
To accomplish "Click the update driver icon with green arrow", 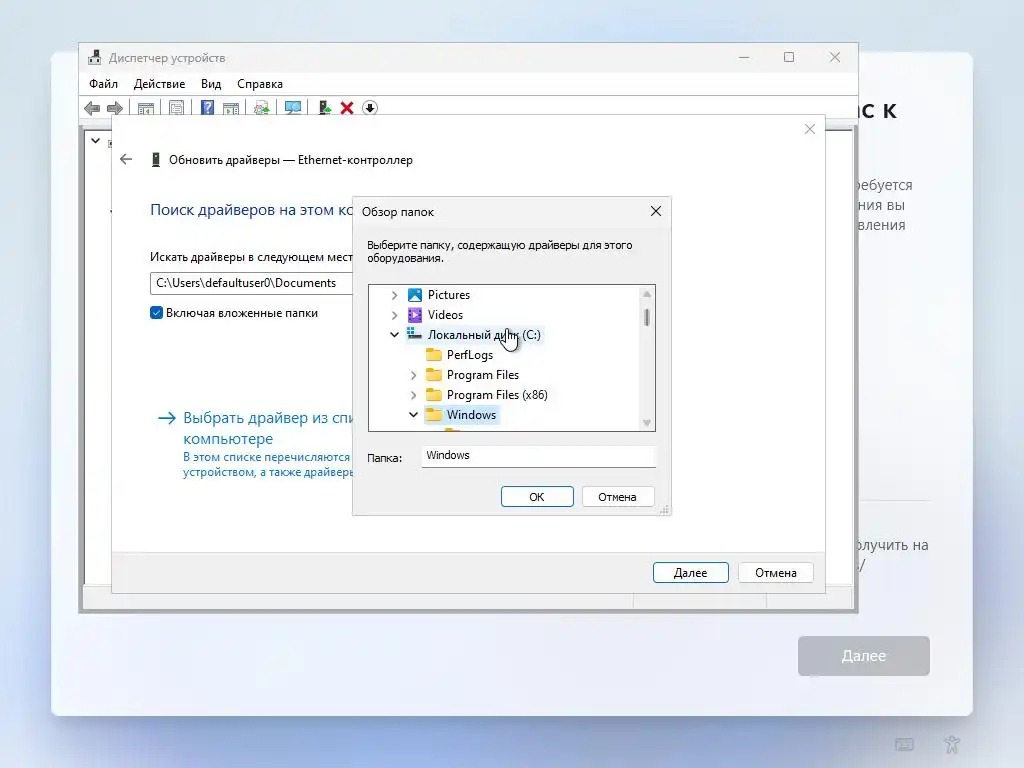I will (325, 108).
